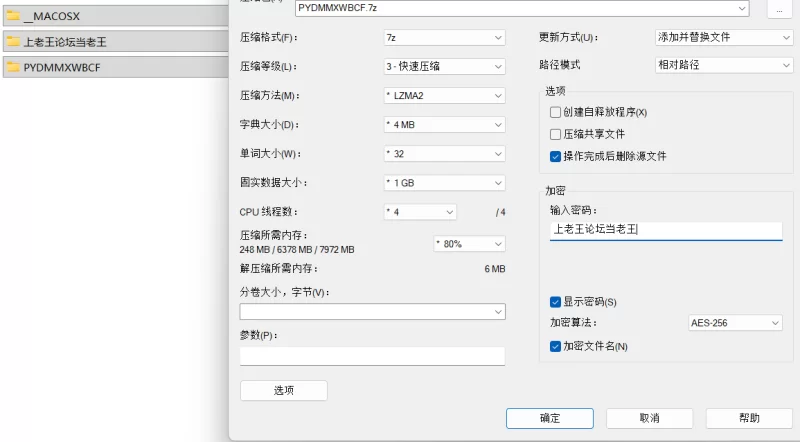This screenshot has height=442, width=800.
Task: Click the _MACOSX folder icon
Action: 13,16
